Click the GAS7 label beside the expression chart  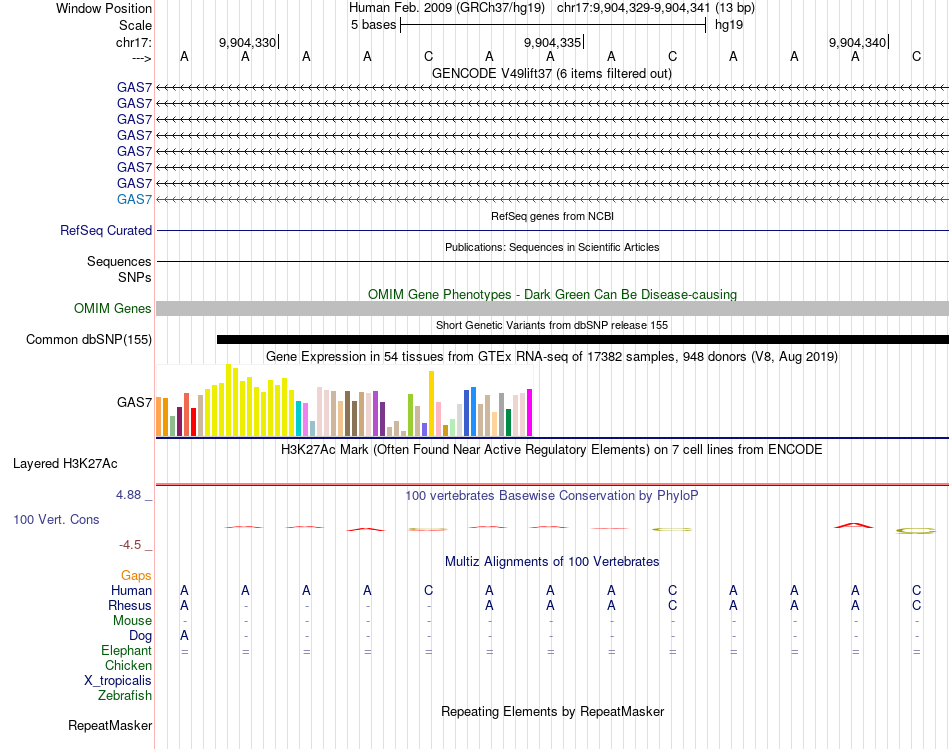(135, 402)
